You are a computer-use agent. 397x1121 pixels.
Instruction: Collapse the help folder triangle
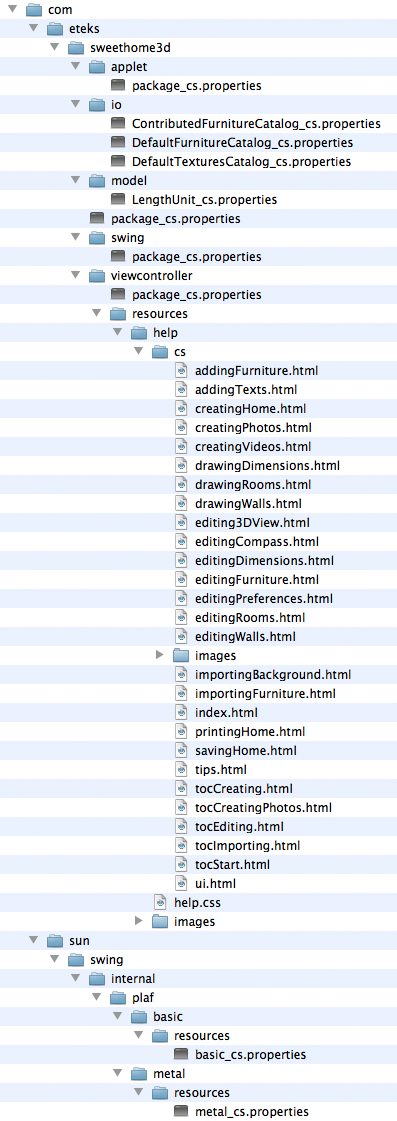click(118, 332)
